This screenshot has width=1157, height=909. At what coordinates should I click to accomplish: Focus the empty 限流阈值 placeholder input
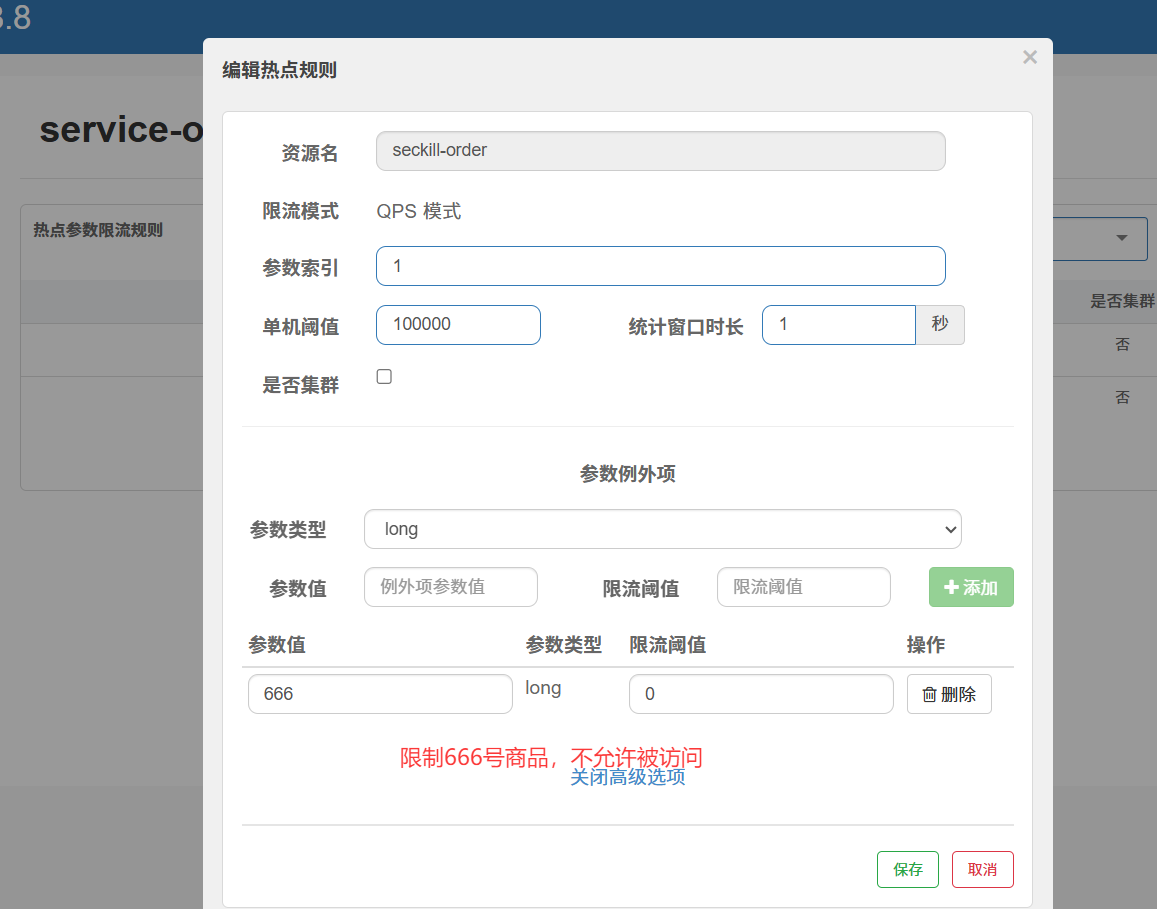[x=803, y=587]
